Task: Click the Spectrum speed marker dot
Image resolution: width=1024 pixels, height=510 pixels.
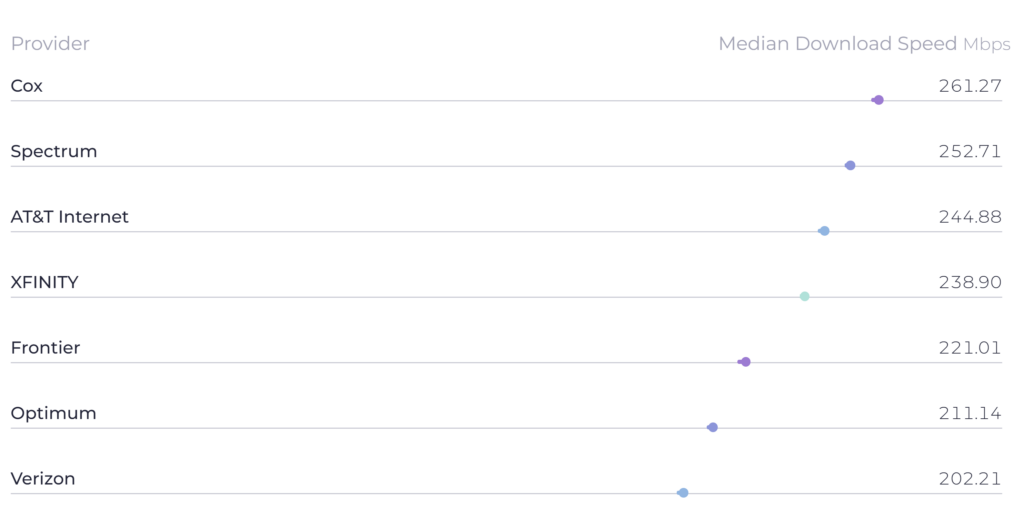Action: (850, 165)
